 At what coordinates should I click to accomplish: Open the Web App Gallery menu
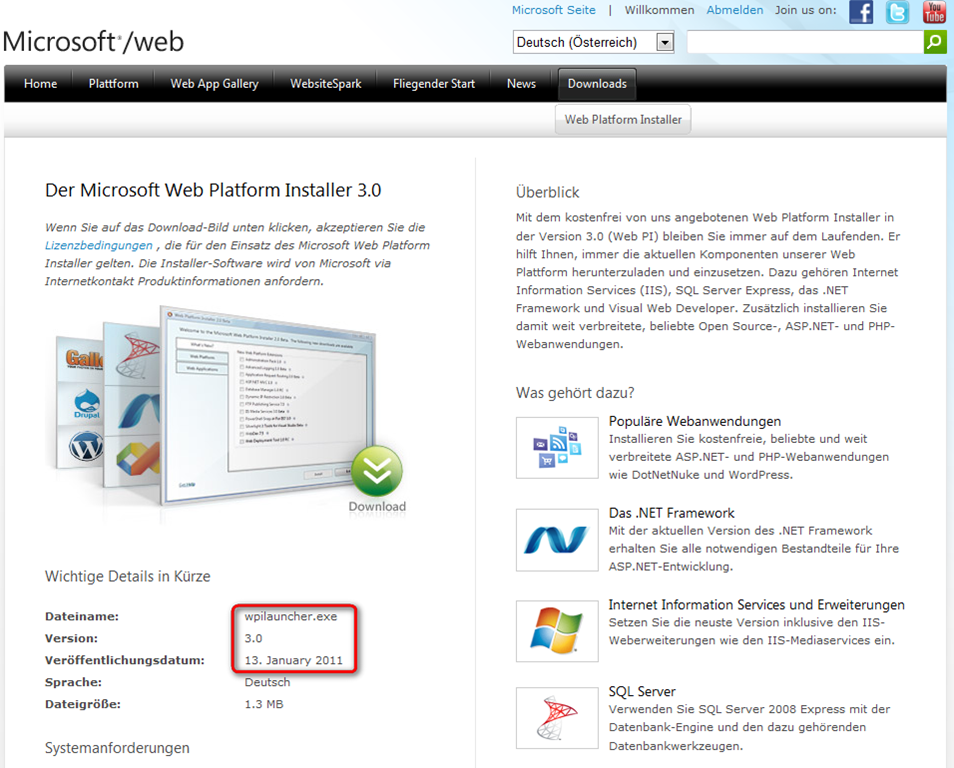(214, 83)
